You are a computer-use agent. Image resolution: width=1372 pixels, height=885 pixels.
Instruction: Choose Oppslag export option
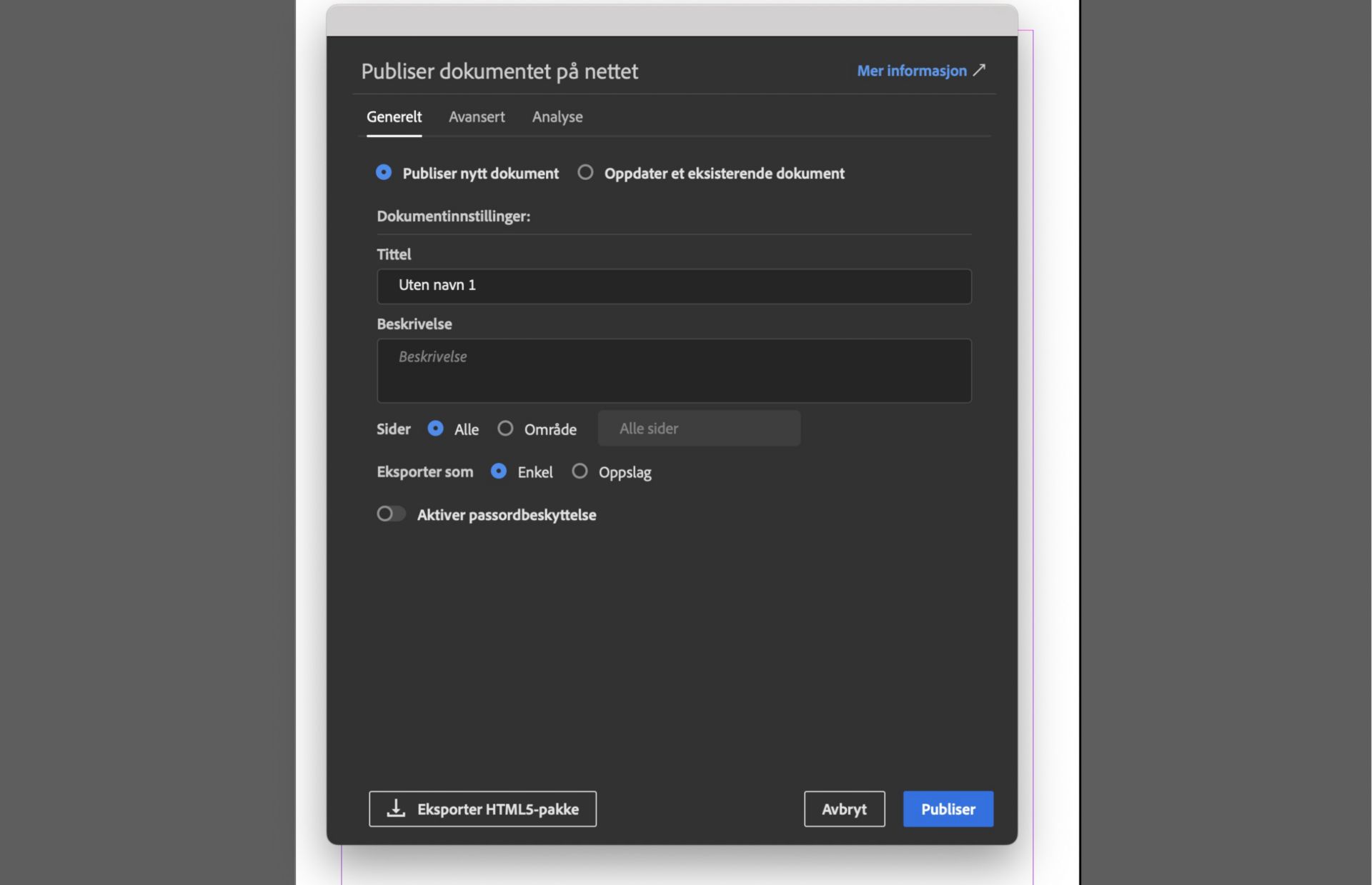tap(580, 471)
